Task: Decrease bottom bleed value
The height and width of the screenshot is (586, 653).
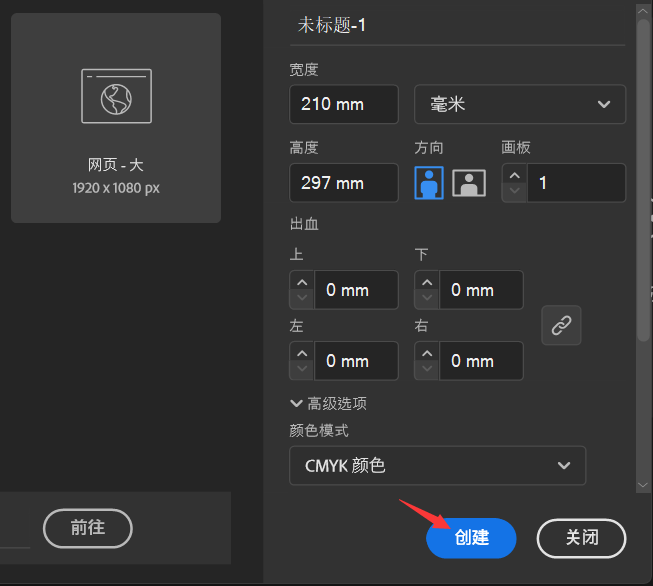Action: coord(426,298)
